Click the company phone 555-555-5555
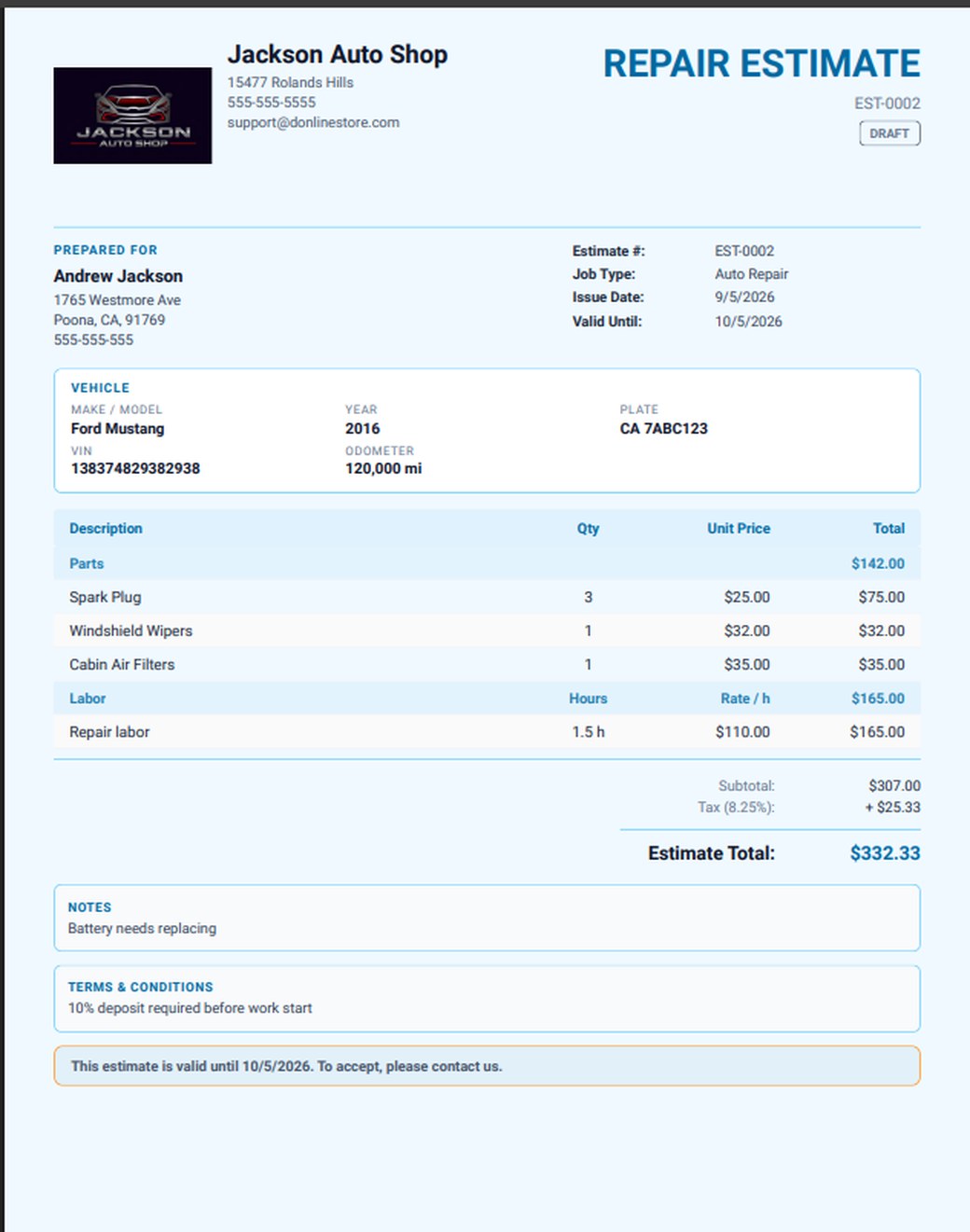 [271, 103]
